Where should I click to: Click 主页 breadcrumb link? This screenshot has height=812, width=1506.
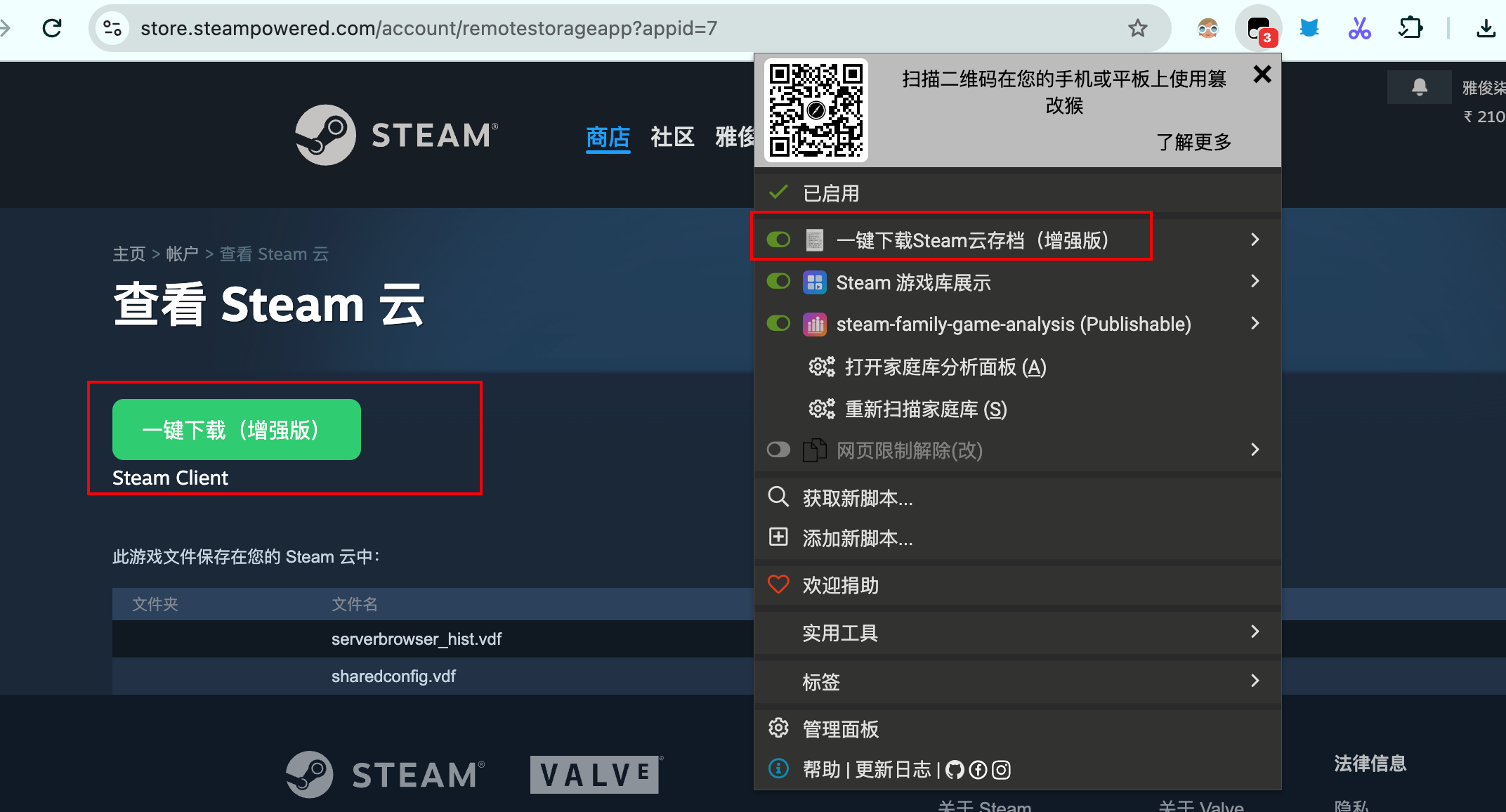click(129, 254)
